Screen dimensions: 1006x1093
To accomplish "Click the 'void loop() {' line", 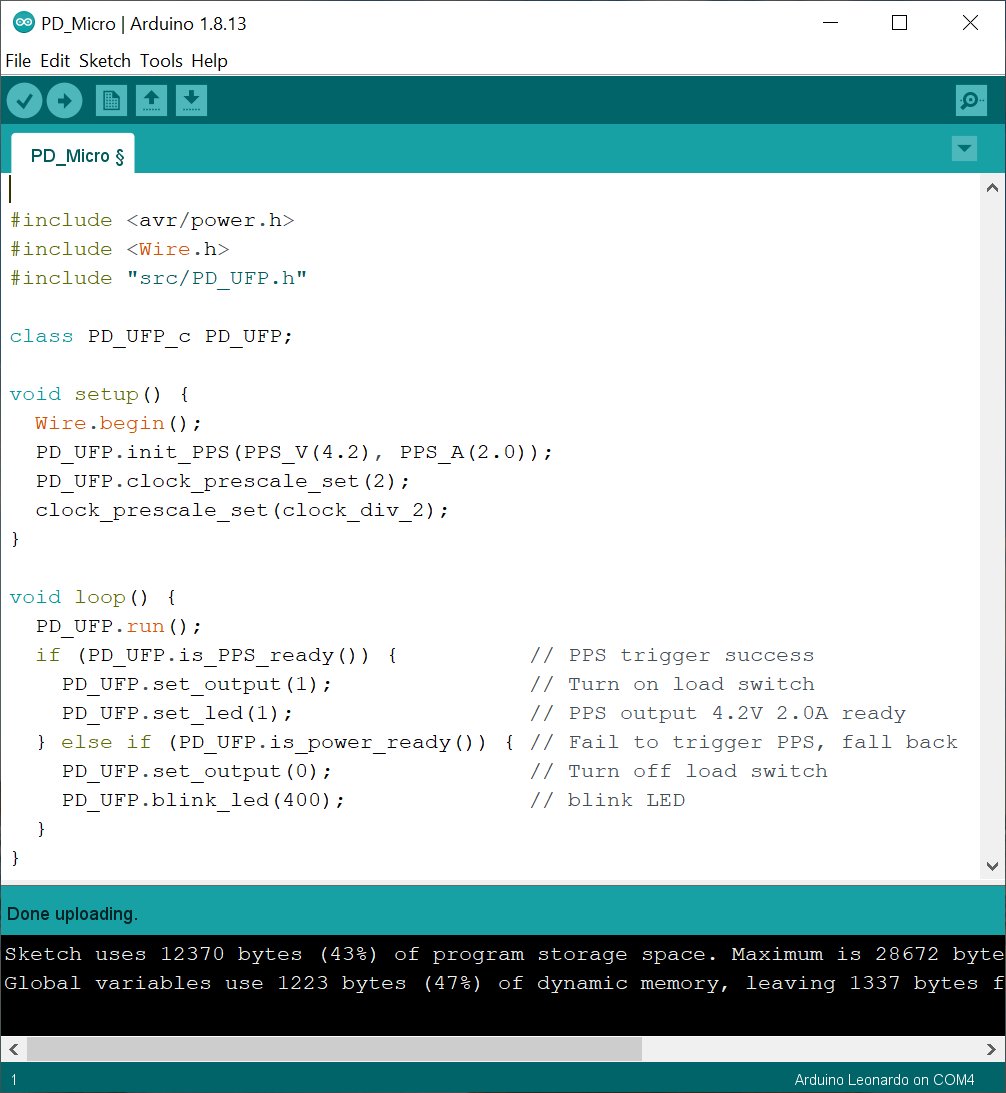I will tap(93, 597).
